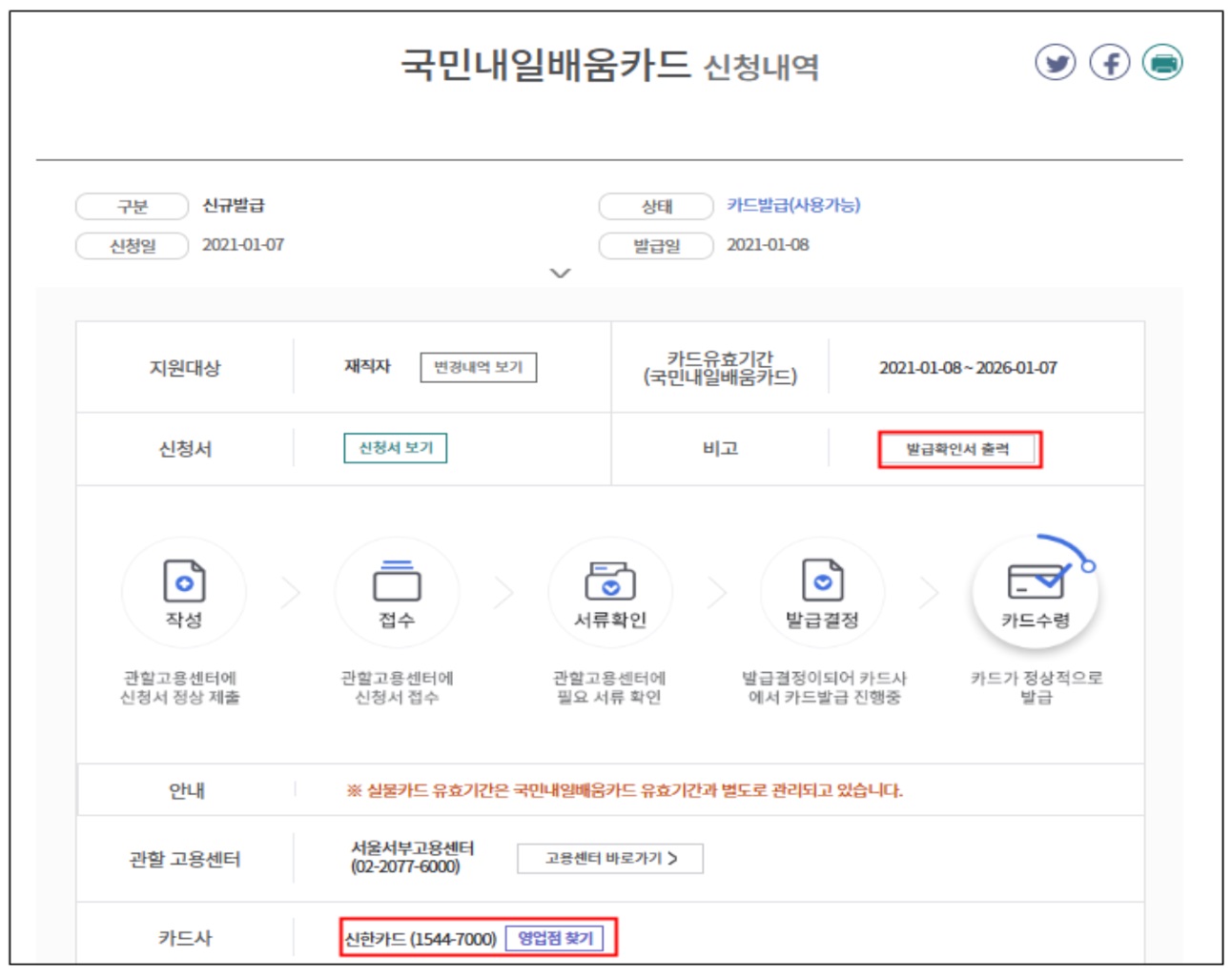Click the 신청일 label pill

pyautogui.click(x=132, y=246)
